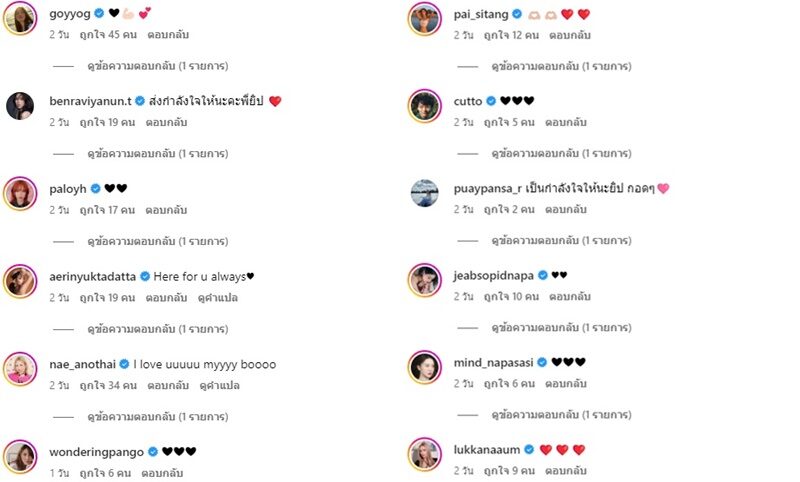Screen dimensions: 800x482
Task: Show replies under nae_anothai's comment
Action: tap(158, 417)
